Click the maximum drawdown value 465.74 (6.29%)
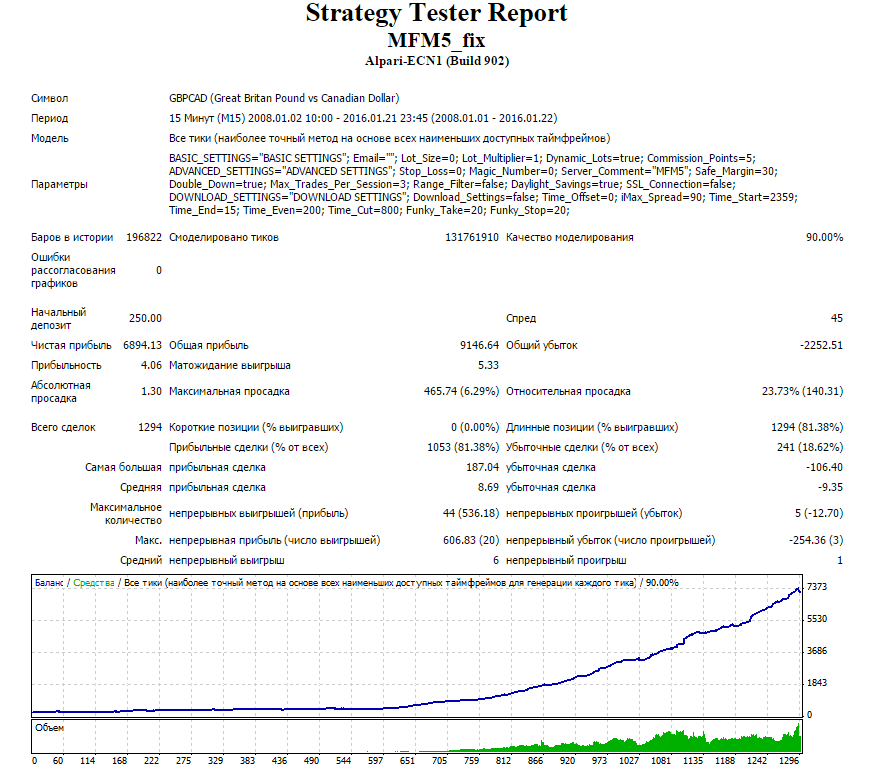881x765 pixels. click(461, 391)
